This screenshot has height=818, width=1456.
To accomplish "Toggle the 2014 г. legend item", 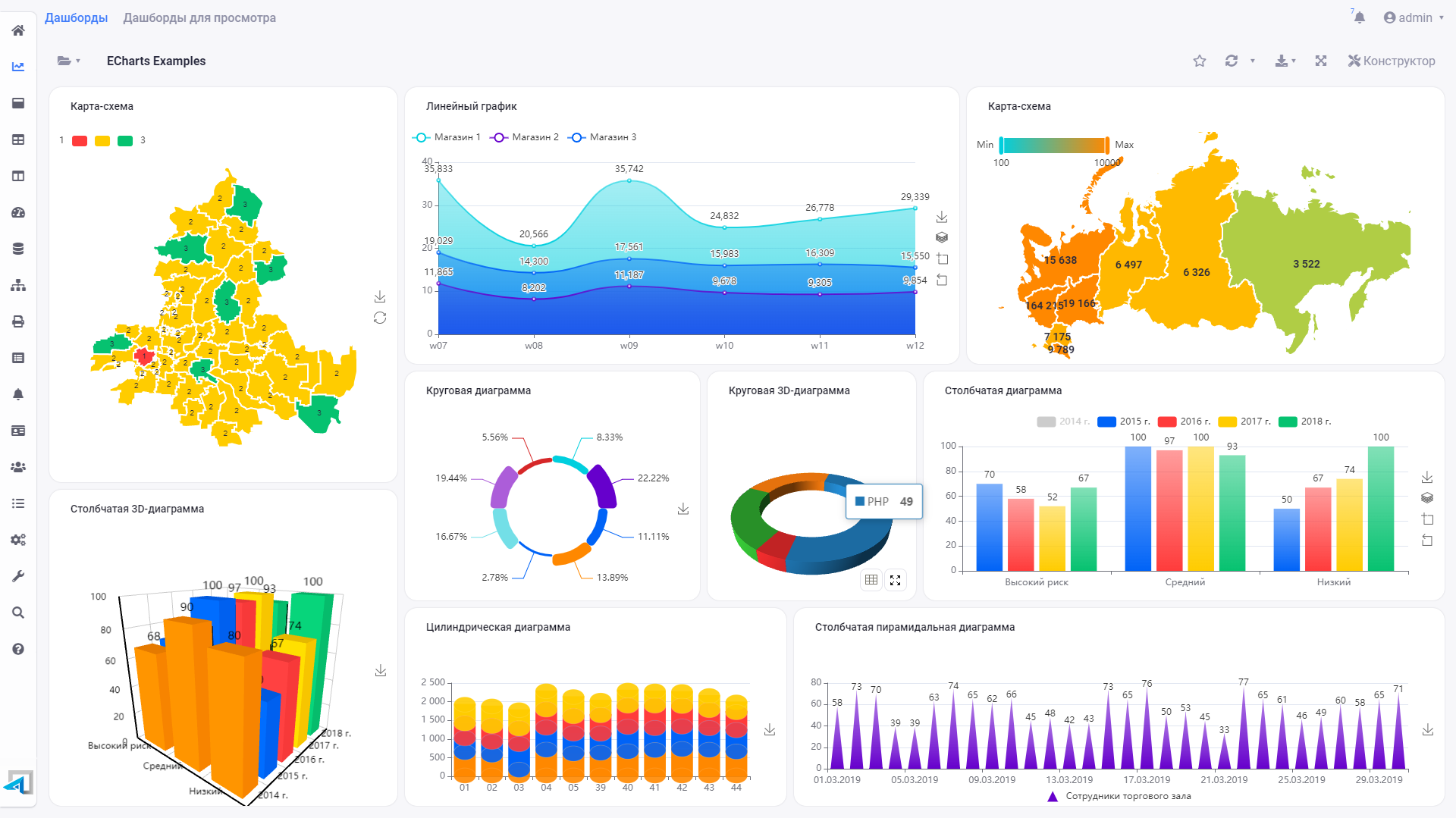I will coord(1063,422).
